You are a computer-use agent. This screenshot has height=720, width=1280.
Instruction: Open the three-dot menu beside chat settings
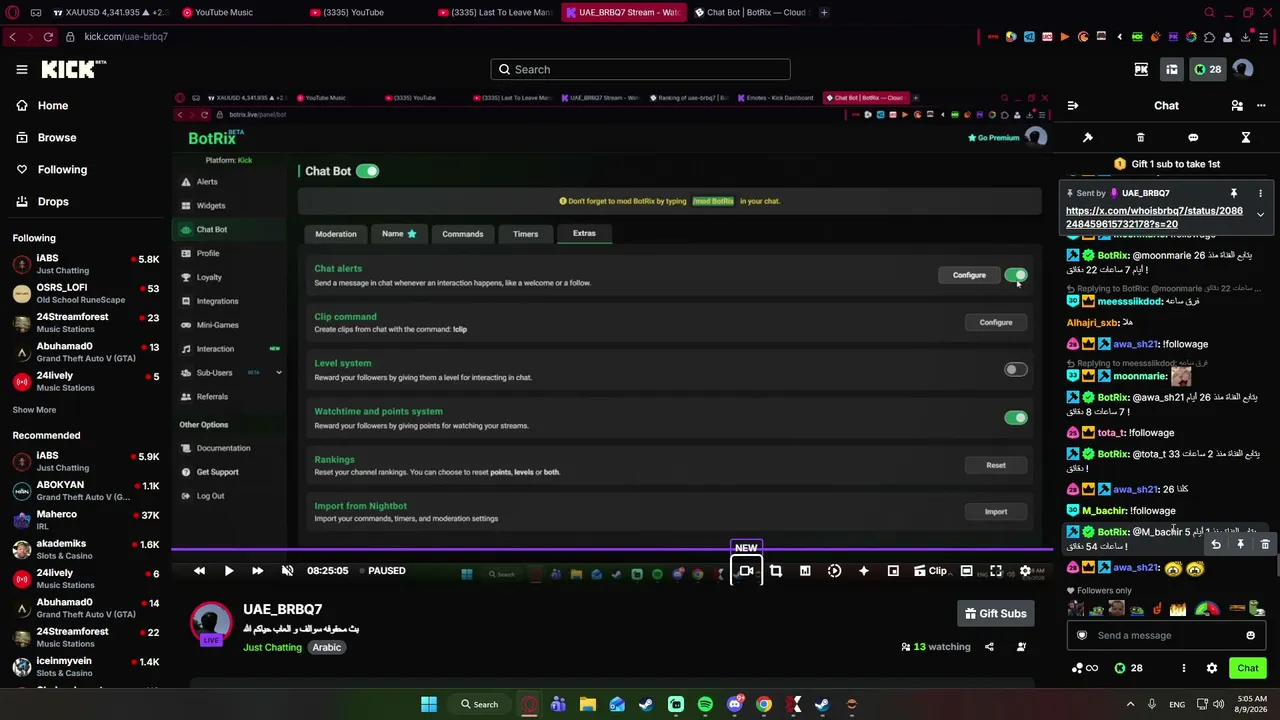tap(1184, 668)
